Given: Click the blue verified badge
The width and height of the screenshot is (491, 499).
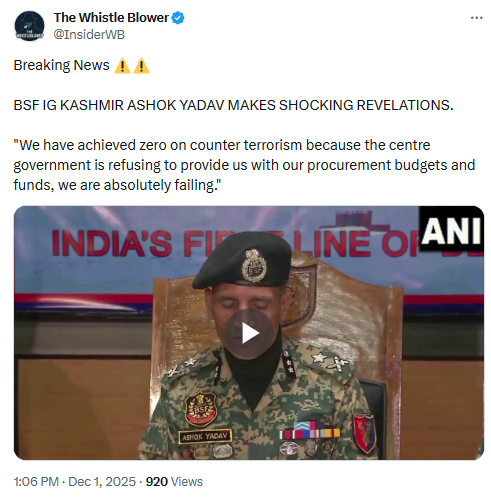Looking at the screenshot, I should (x=178, y=18).
